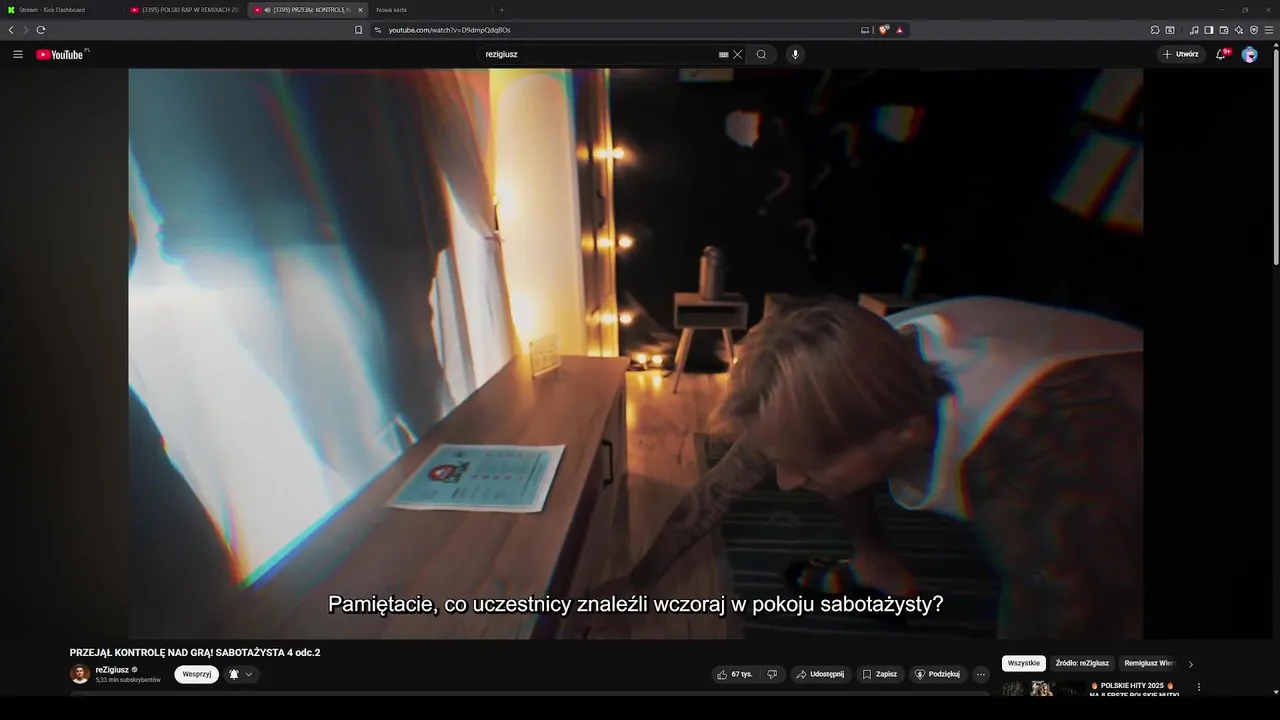The height and width of the screenshot is (720, 1280).
Task: Open more actions three-dots menu under video
Action: [981, 674]
